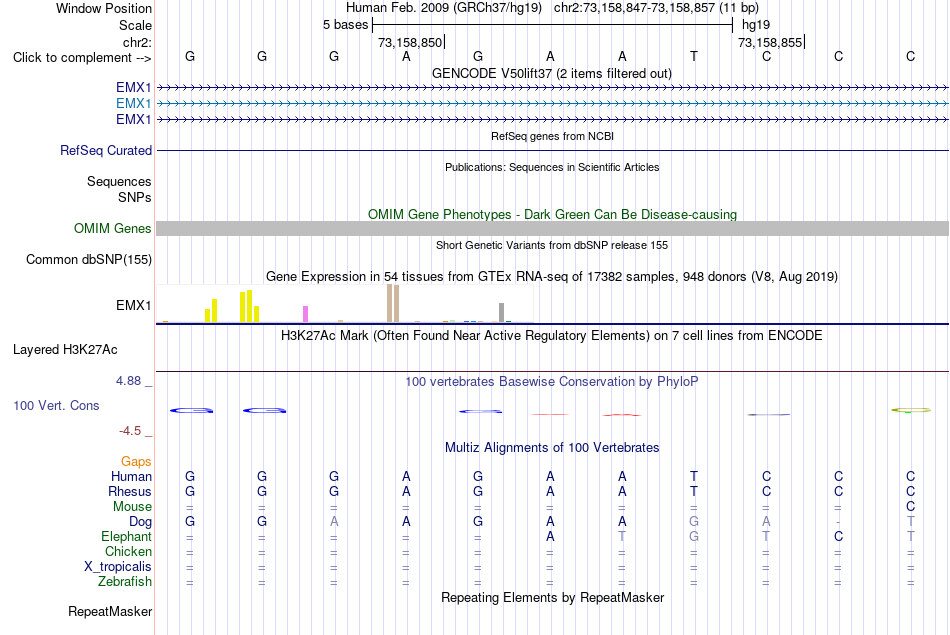Click 'RefSeq genes from NCBI' track title
The width and height of the screenshot is (950, 635).
click(552, 136)
